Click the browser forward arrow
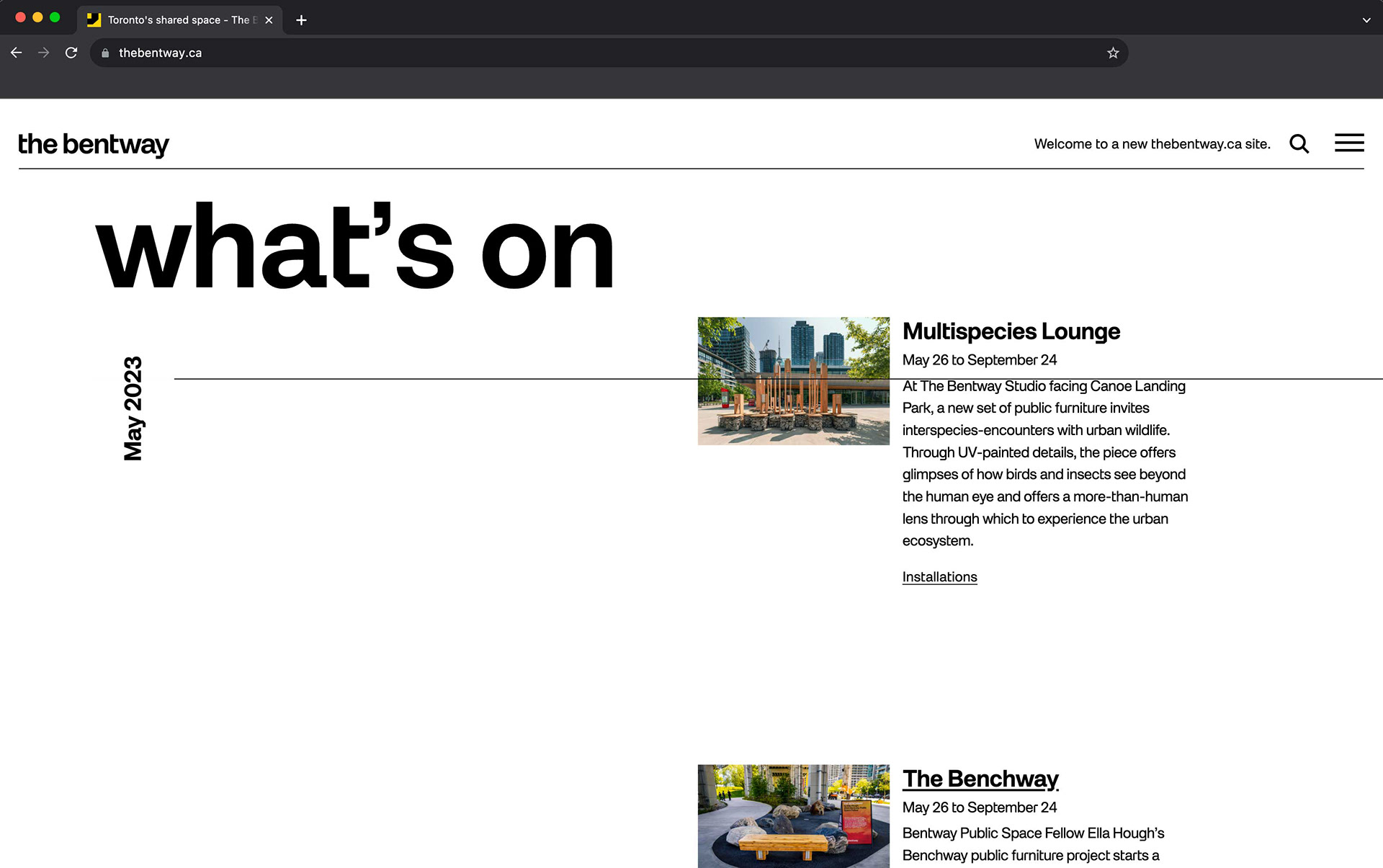 [x=44, y=53]
